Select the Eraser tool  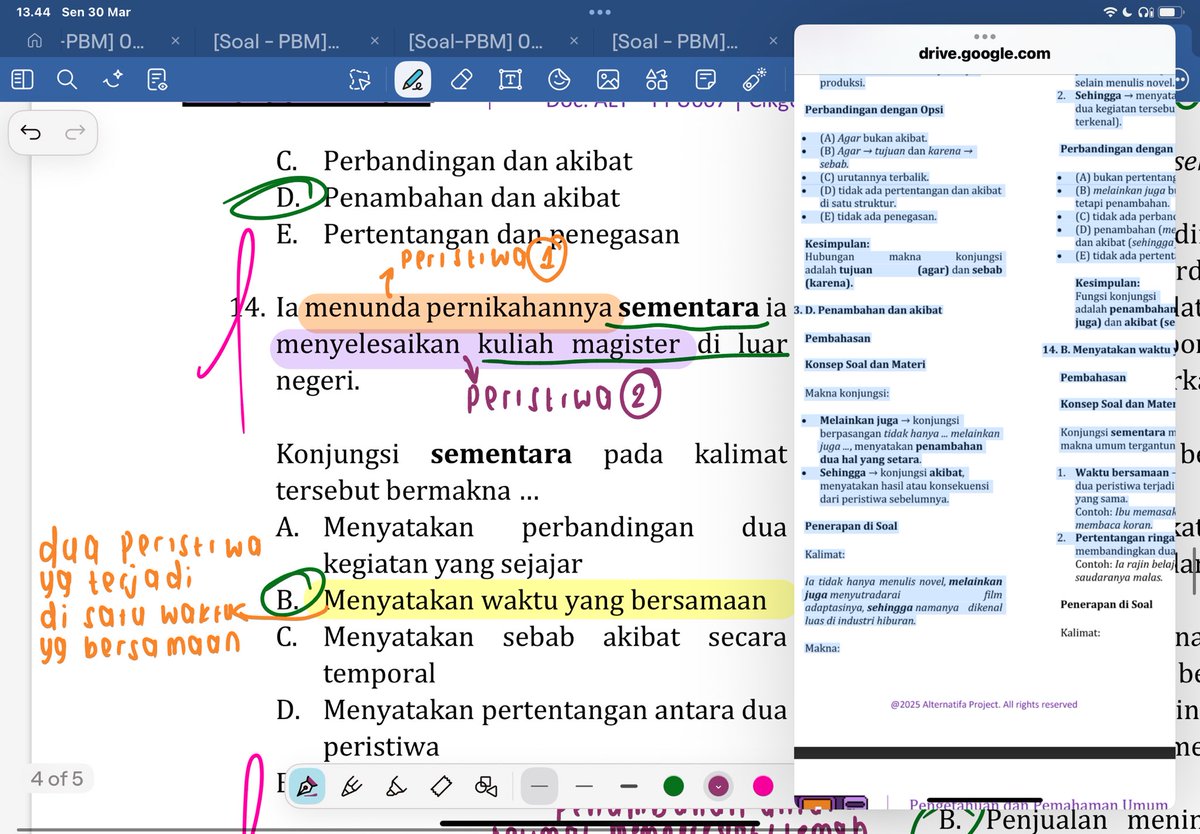click(461, 80)
